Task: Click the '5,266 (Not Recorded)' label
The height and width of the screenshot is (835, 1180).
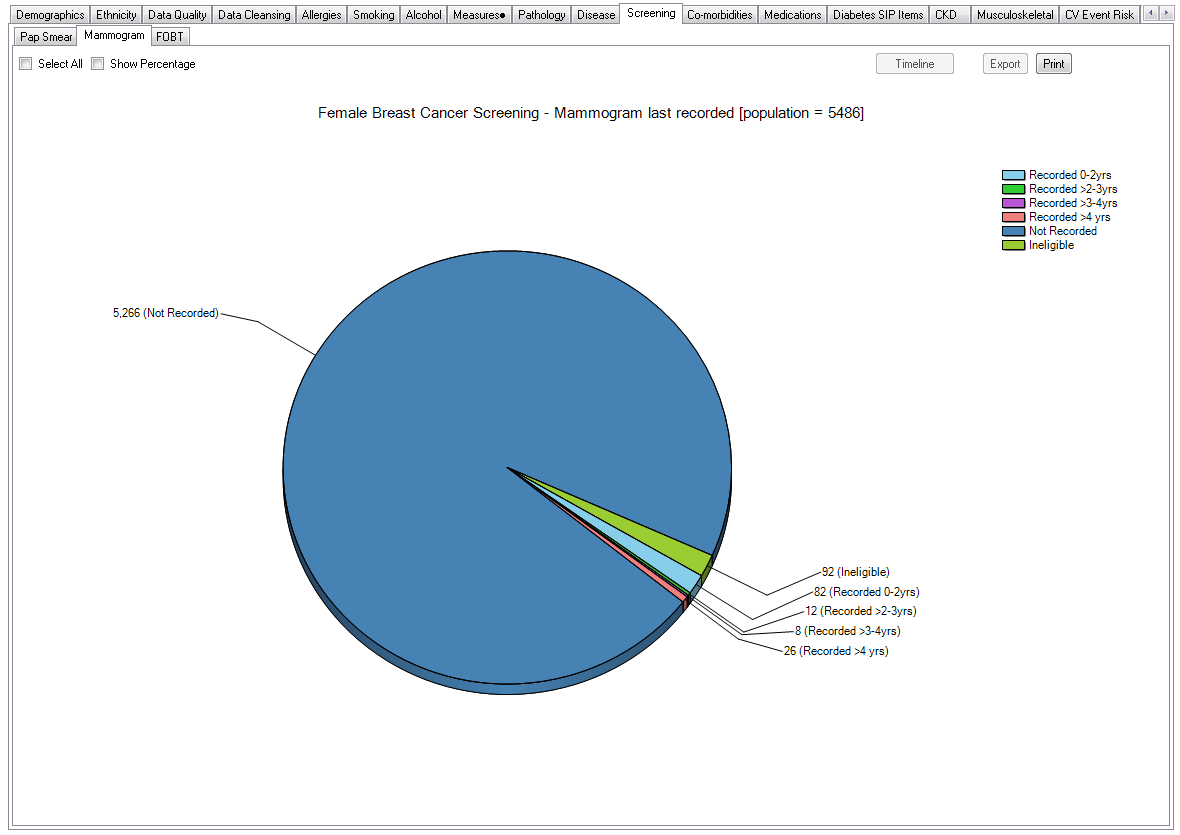Action: [x=166, y=313]
